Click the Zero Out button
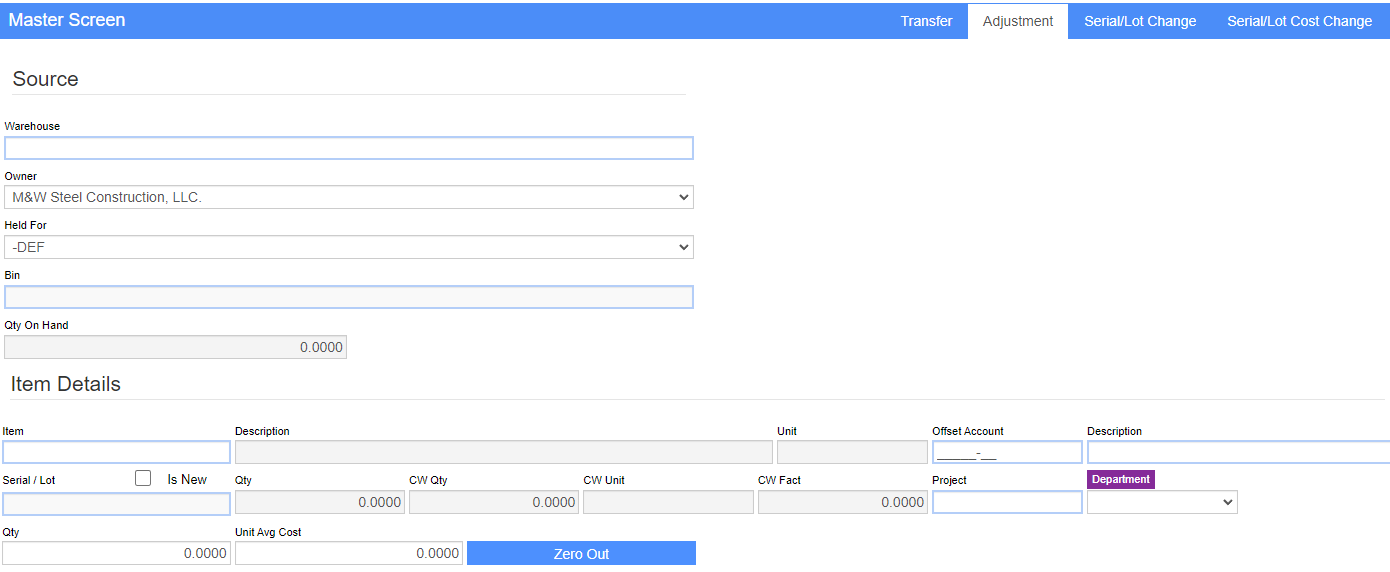The width and height of the screenshot is (1390, 572). pos(581,553)
